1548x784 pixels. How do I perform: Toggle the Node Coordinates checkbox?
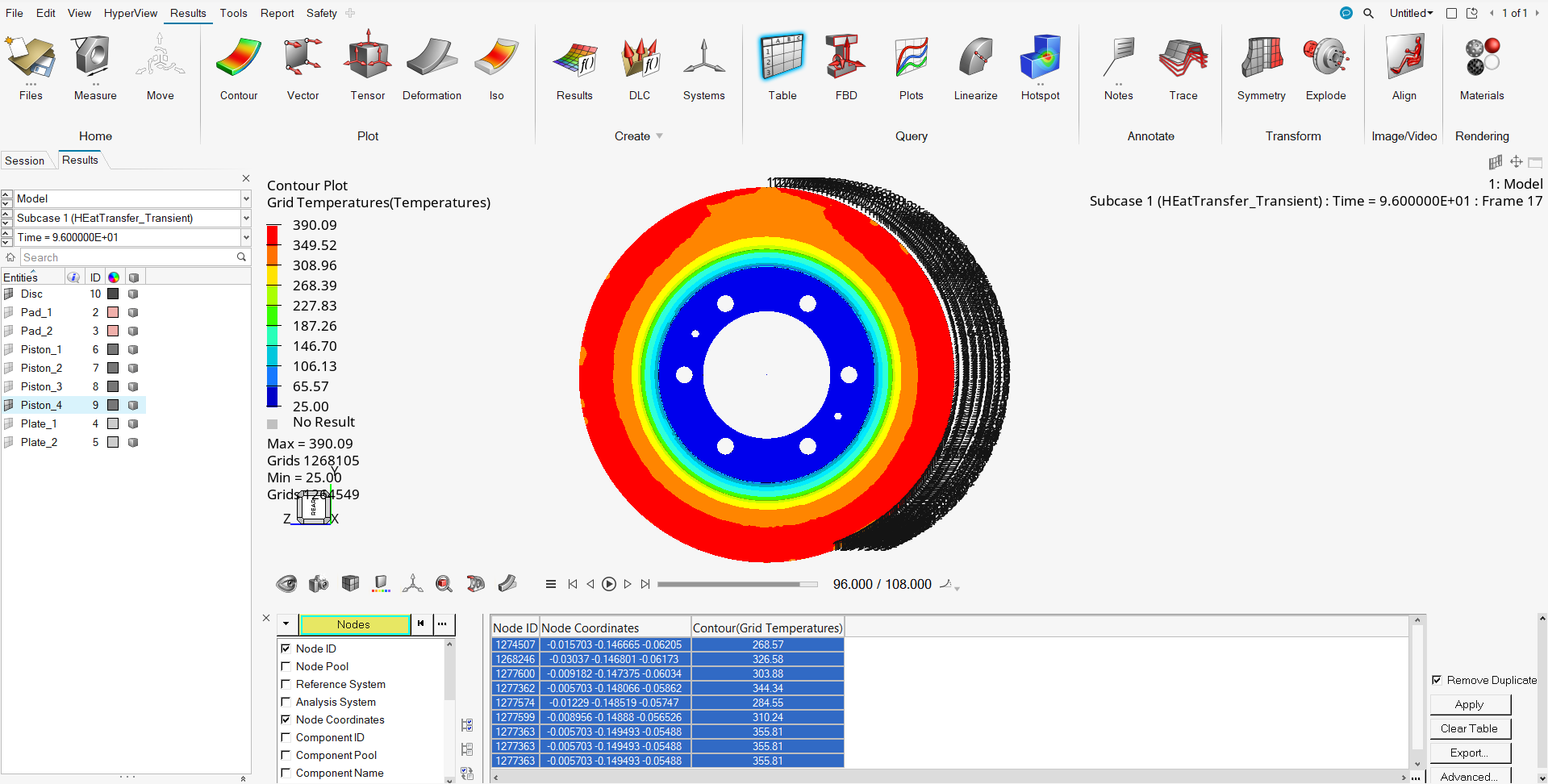pyautogui.click(x=286, y=719)
